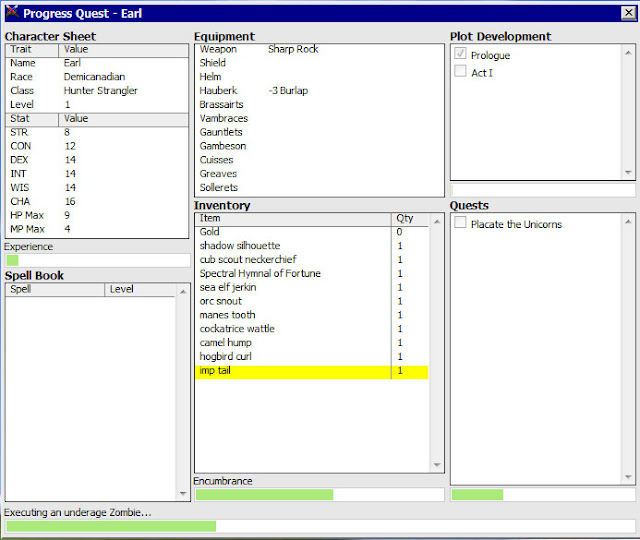Click Quests list scroll up arrow
The height and width of the screenshot is (540, 640).
(628, 221)
